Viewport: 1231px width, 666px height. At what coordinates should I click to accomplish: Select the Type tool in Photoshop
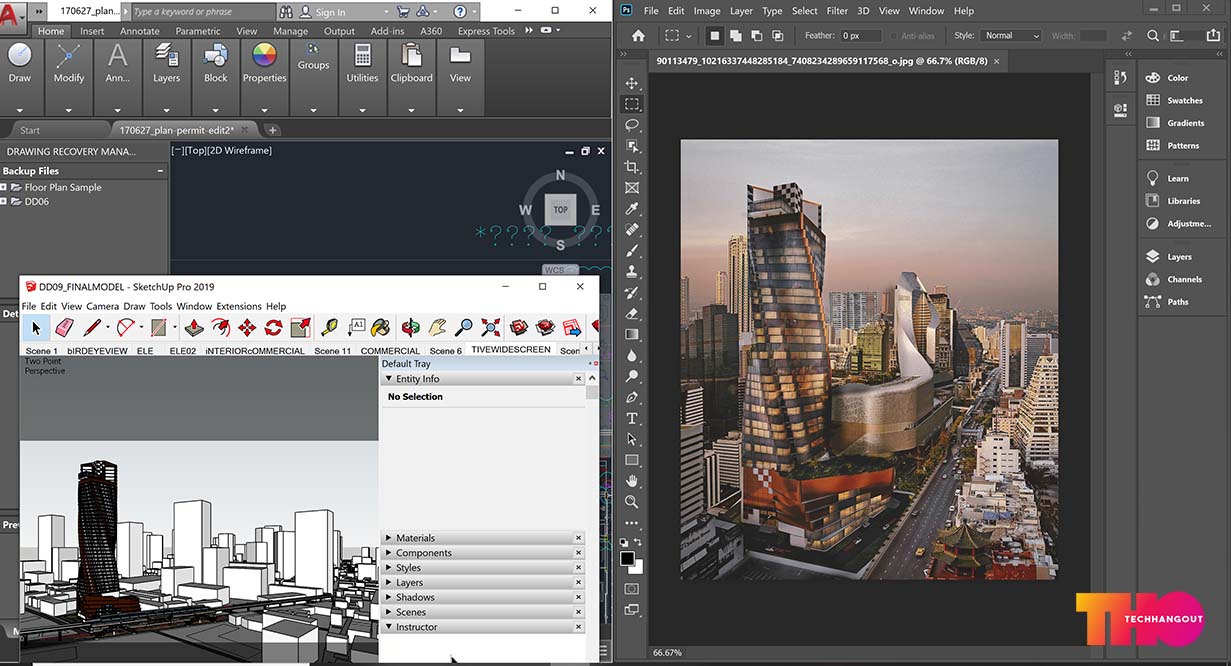632,418
